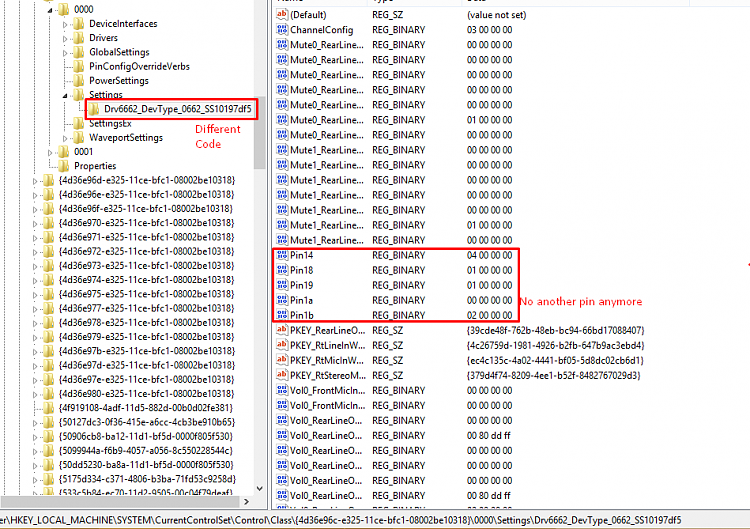The height and width of the screenshot is (529, 750).
Task: Expand the Drivers key
Action: pos(65,39)
